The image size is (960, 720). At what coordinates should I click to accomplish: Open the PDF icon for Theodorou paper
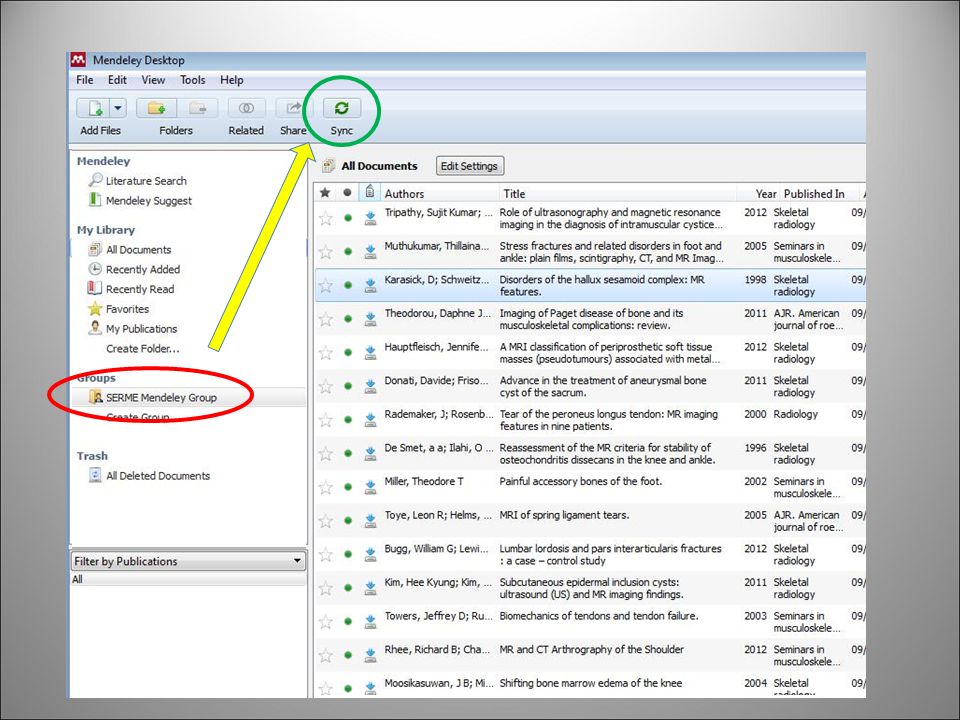coord(370,319)
